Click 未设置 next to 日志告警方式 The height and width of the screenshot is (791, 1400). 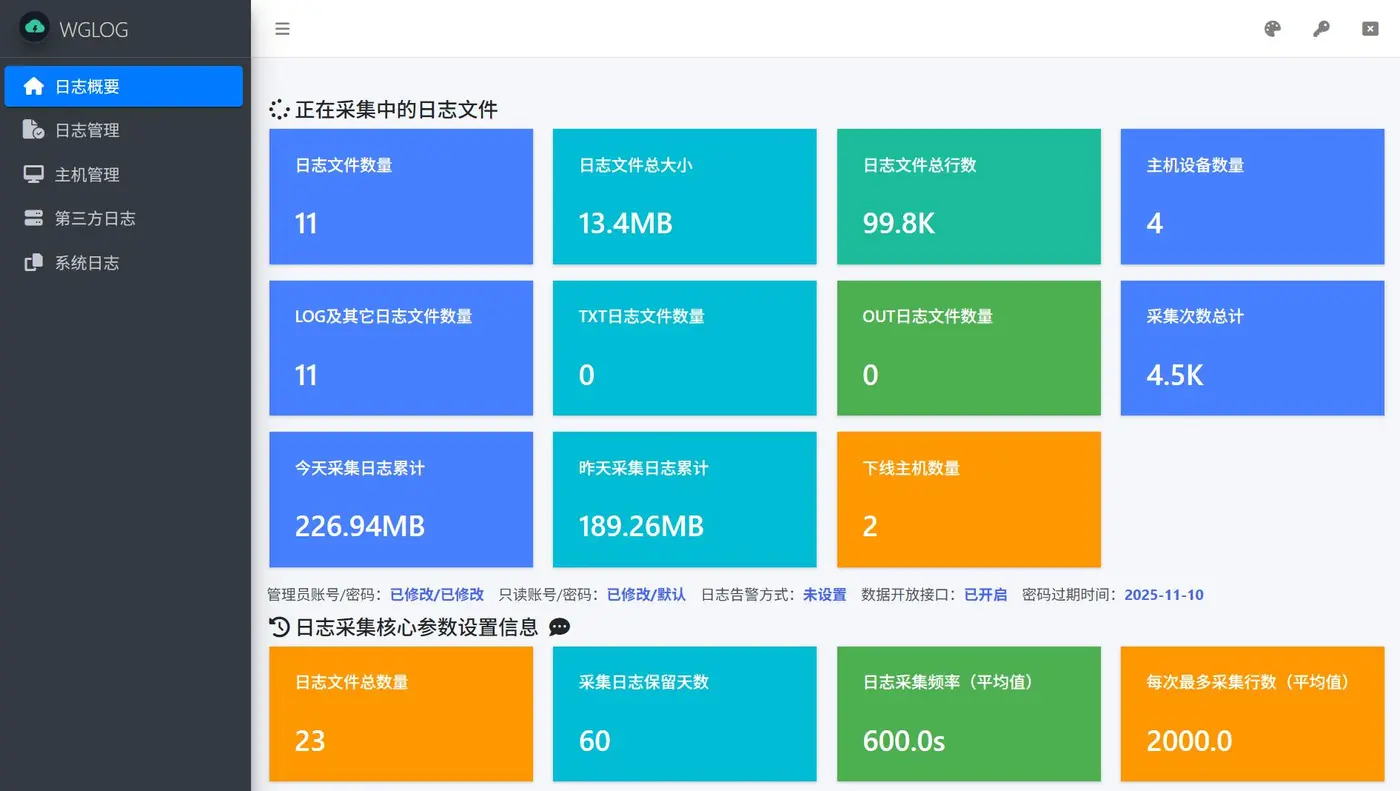coord(825,594)
